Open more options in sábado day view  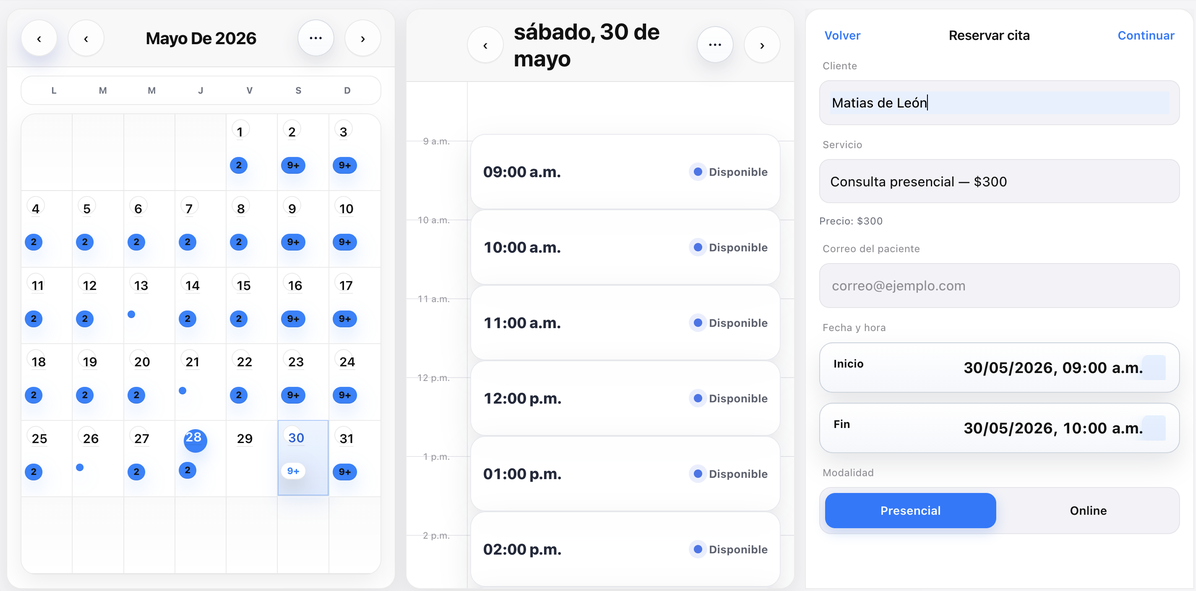[x=715, y=45]
